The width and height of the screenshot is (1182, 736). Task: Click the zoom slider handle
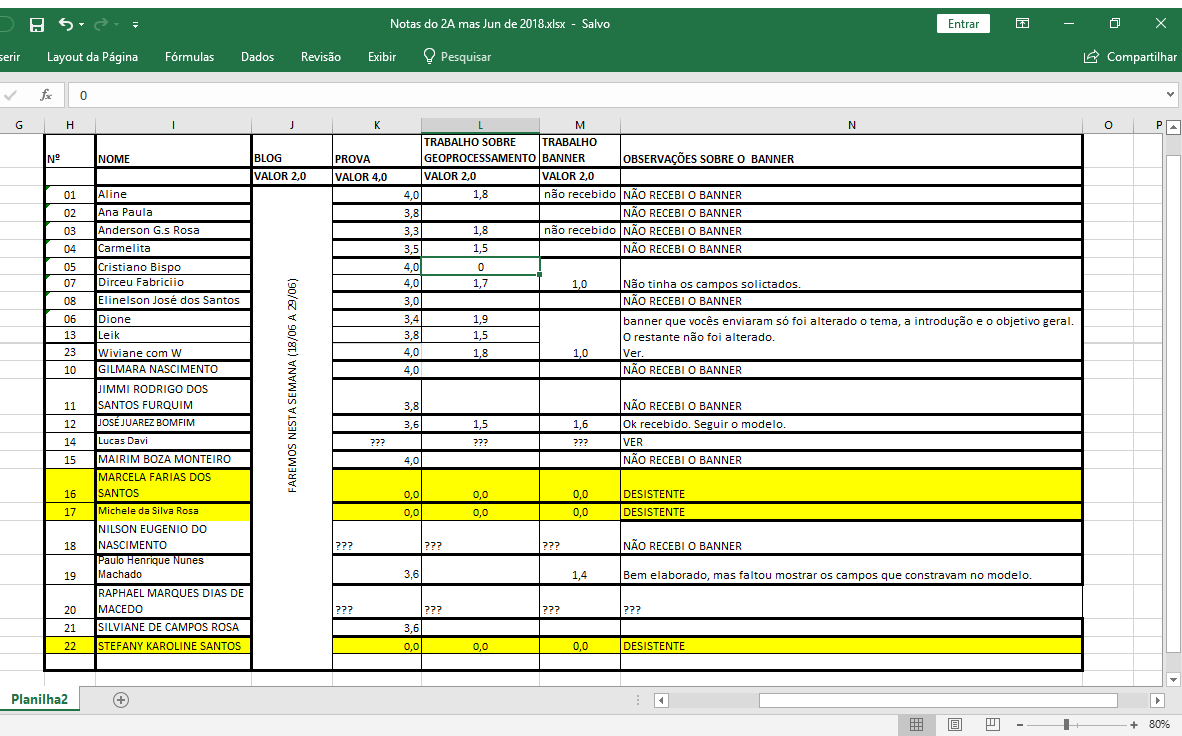coord(1067,725)
